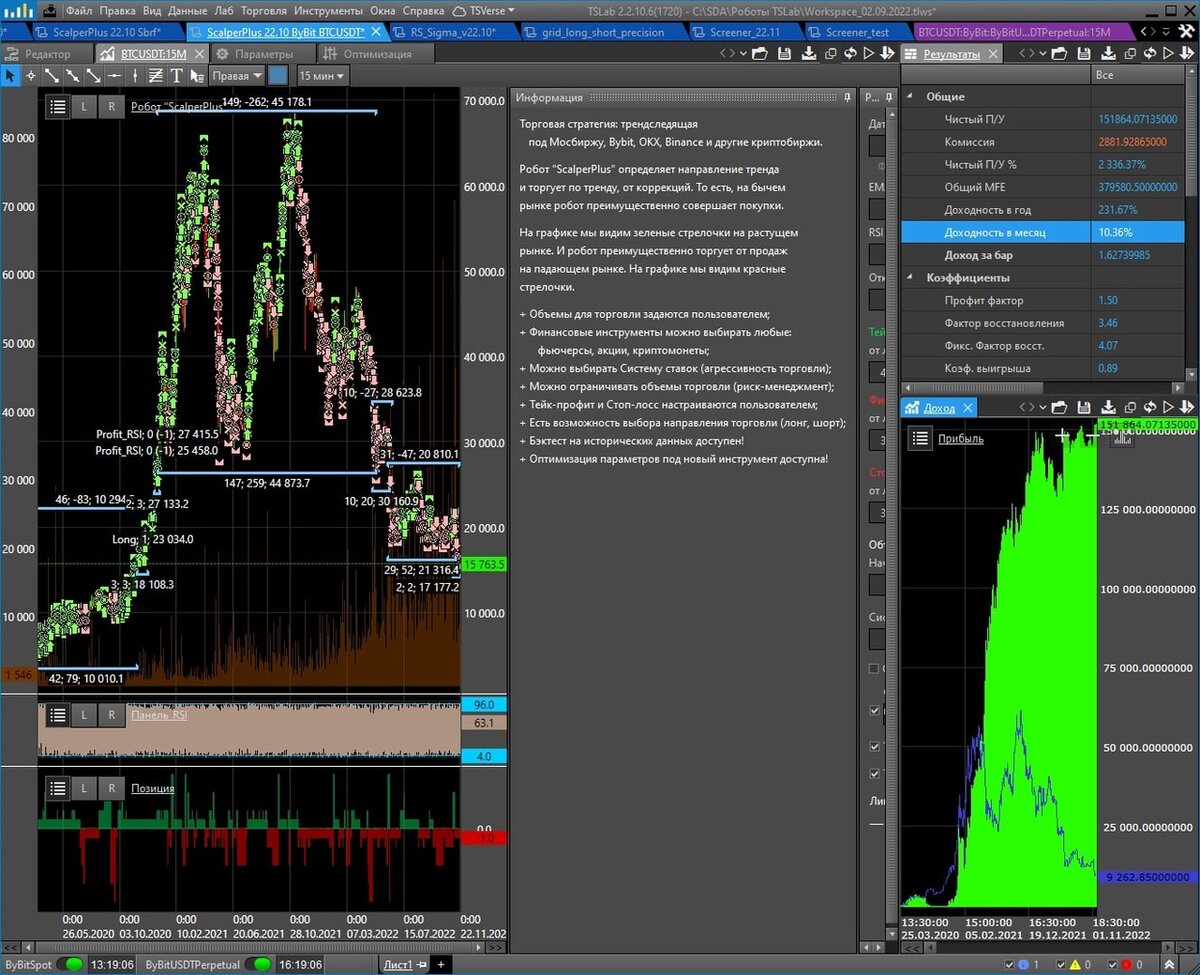Screen dimensions: 1200x975
Task: Collapse the Коэффициенты group in results
Action: [910, 278]
